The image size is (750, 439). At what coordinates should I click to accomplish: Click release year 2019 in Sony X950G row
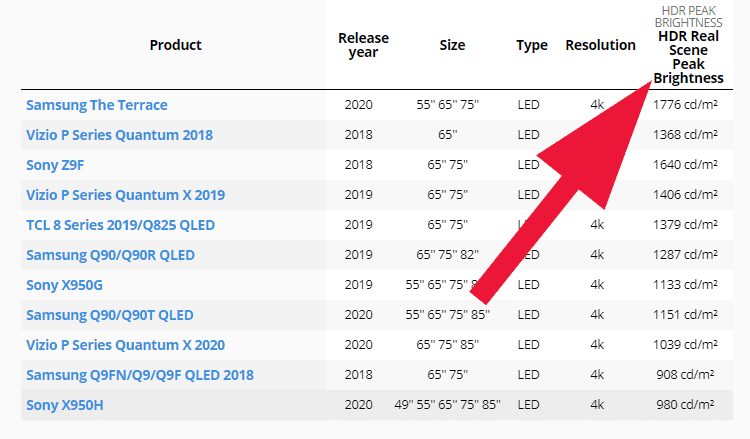(x=359, y=285)
